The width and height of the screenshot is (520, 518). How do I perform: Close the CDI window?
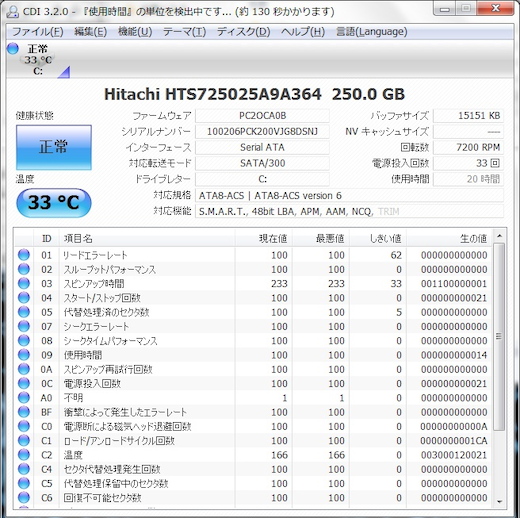coord(496,8)
